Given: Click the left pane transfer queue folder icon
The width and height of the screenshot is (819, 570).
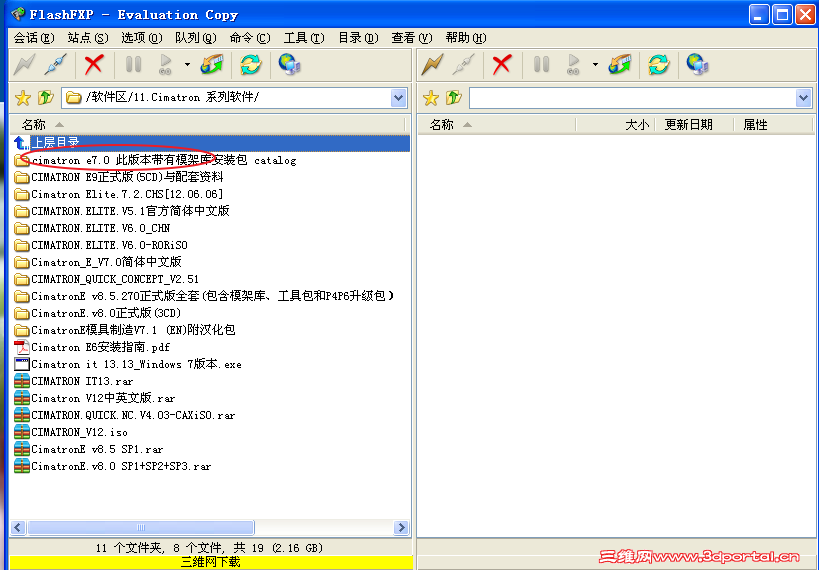Looking at the screenshot, I should click(212, 65).
